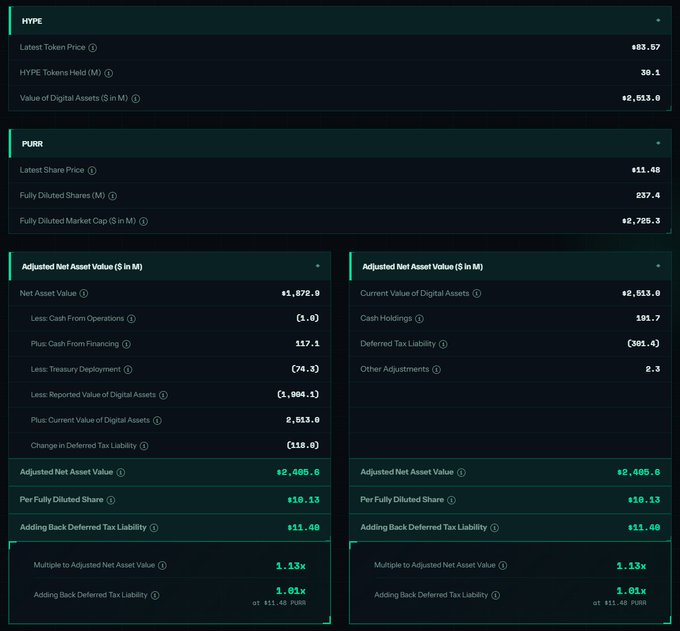Select the $83.57 token price value
680x631 pixels.
[646, 47]
